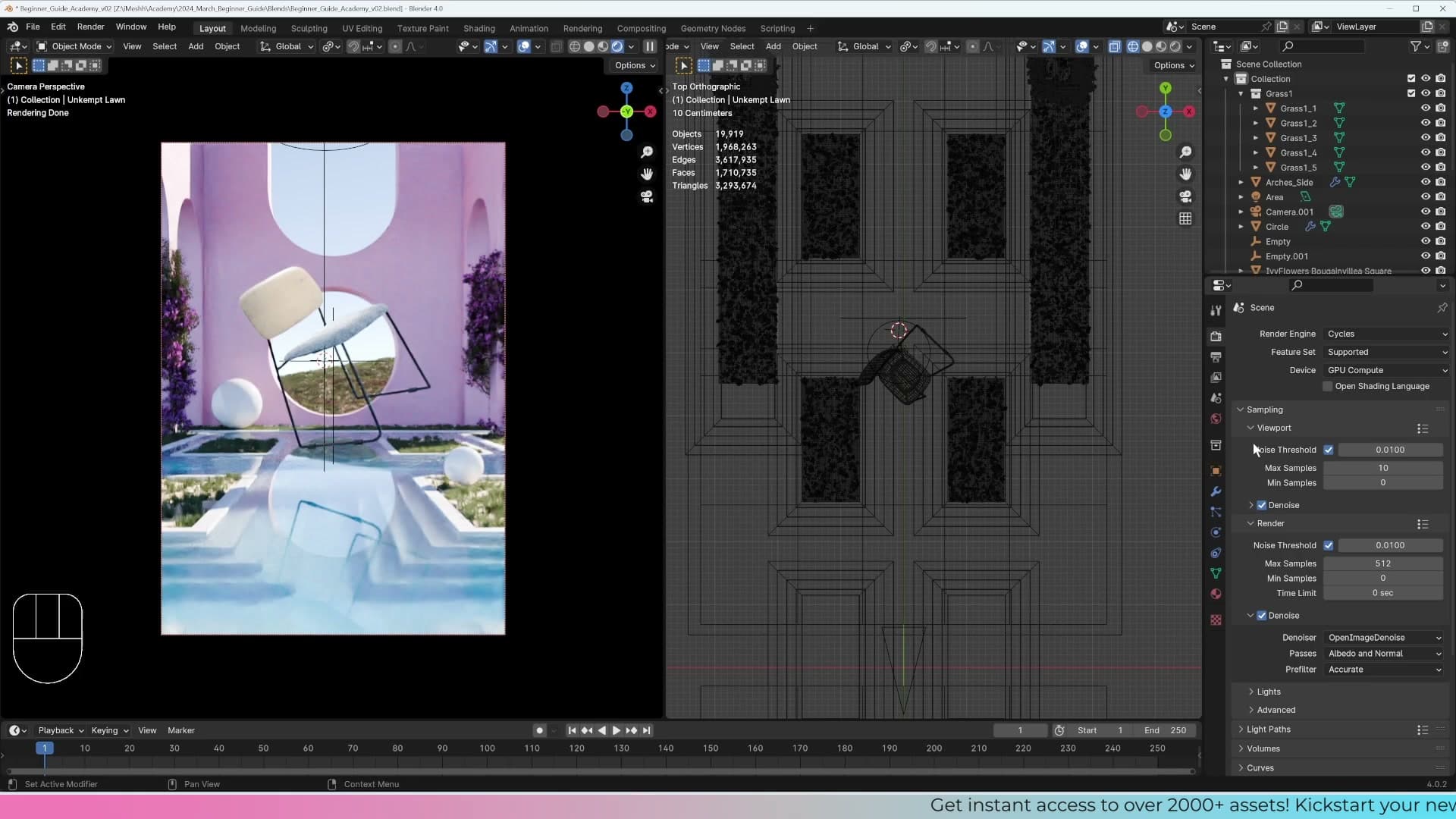Screen dimensions: 1456x819
Task: Collapse the Grass1 collection in outliner
Action: (x=1241, y=94)
